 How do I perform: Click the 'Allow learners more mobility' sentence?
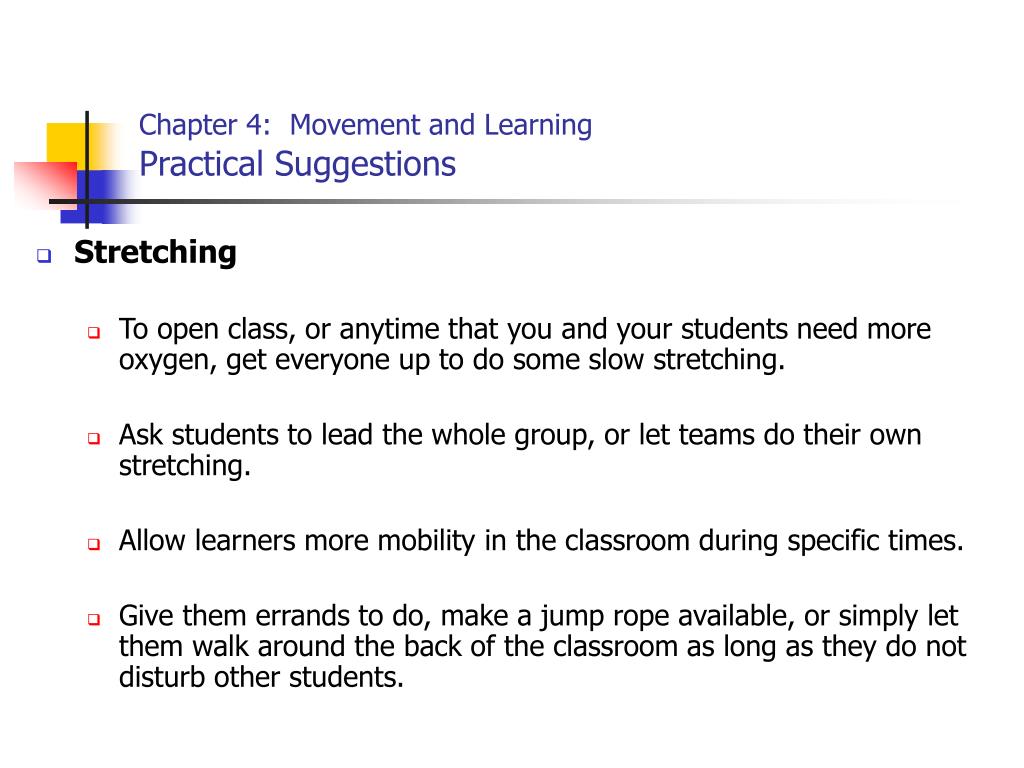[541, 541]
